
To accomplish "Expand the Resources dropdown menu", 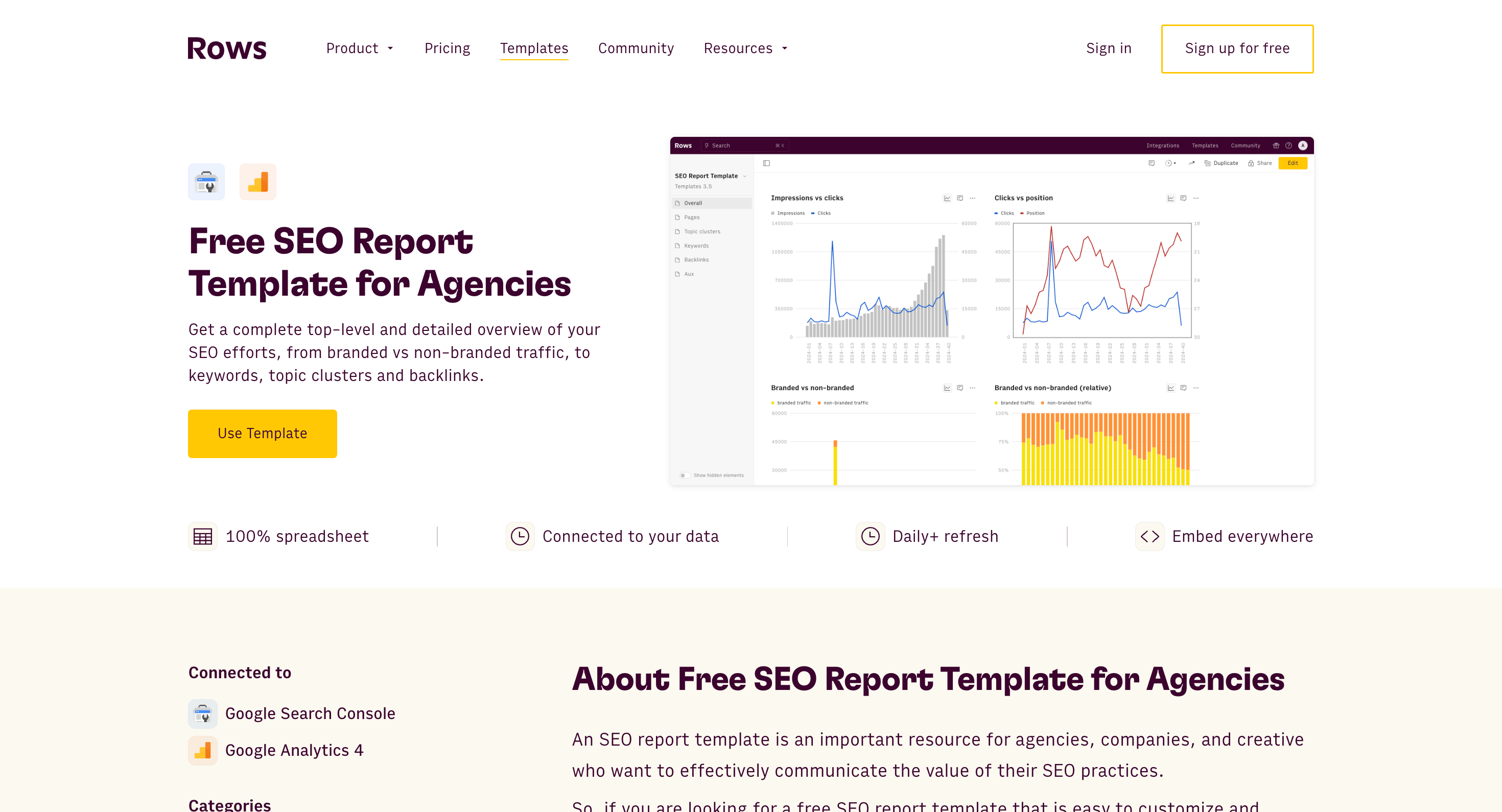I will tap(745, 48).
